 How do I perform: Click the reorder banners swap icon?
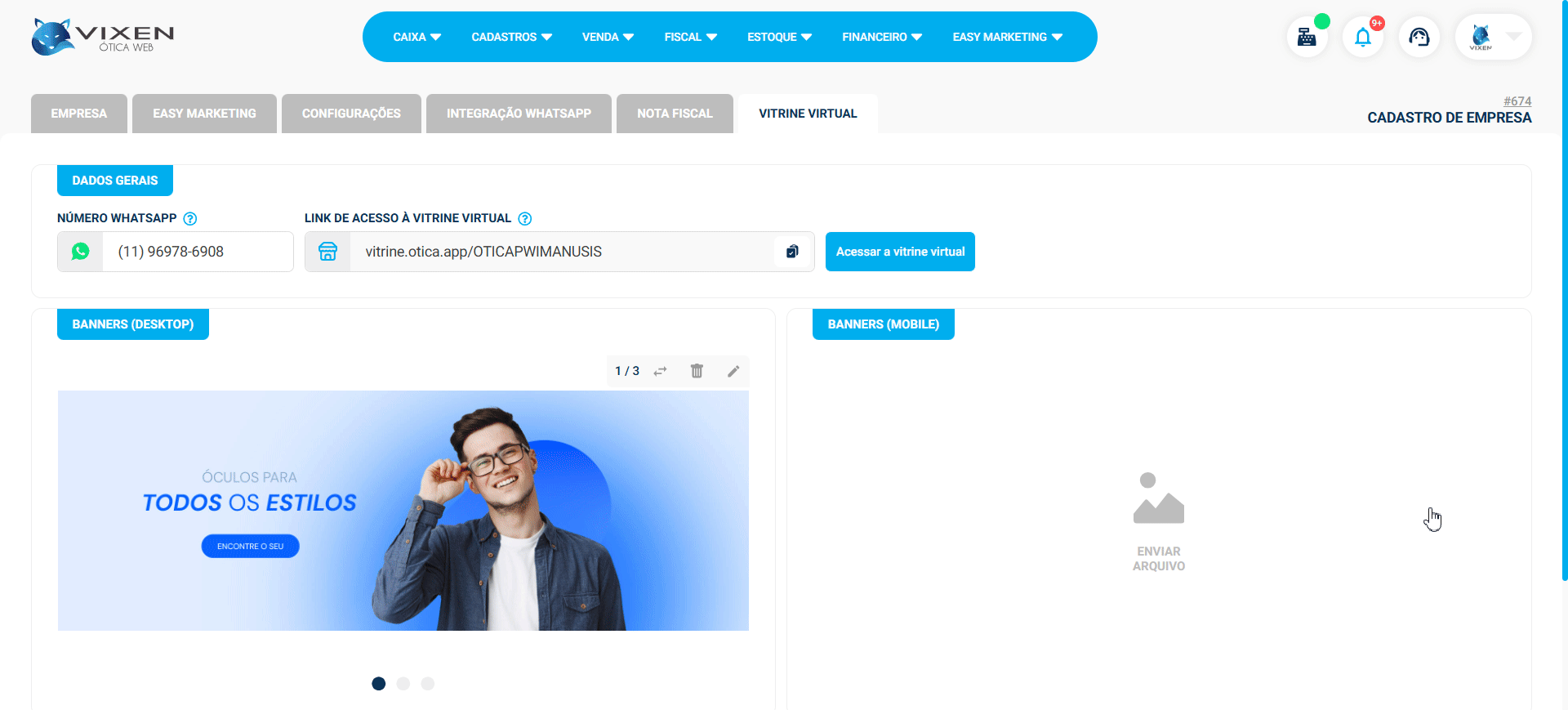660,371
